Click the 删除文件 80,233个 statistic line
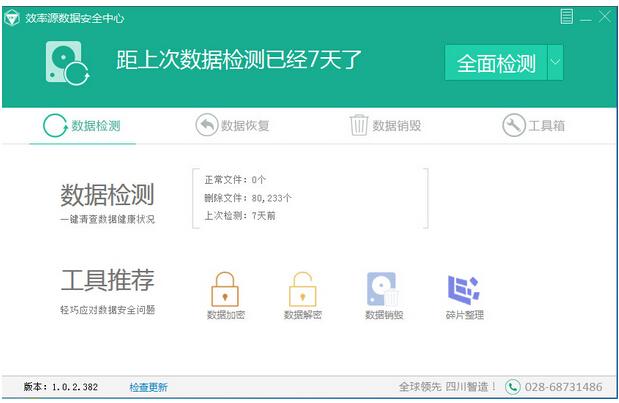Screen dimensions: 619x403 (248, 198)
